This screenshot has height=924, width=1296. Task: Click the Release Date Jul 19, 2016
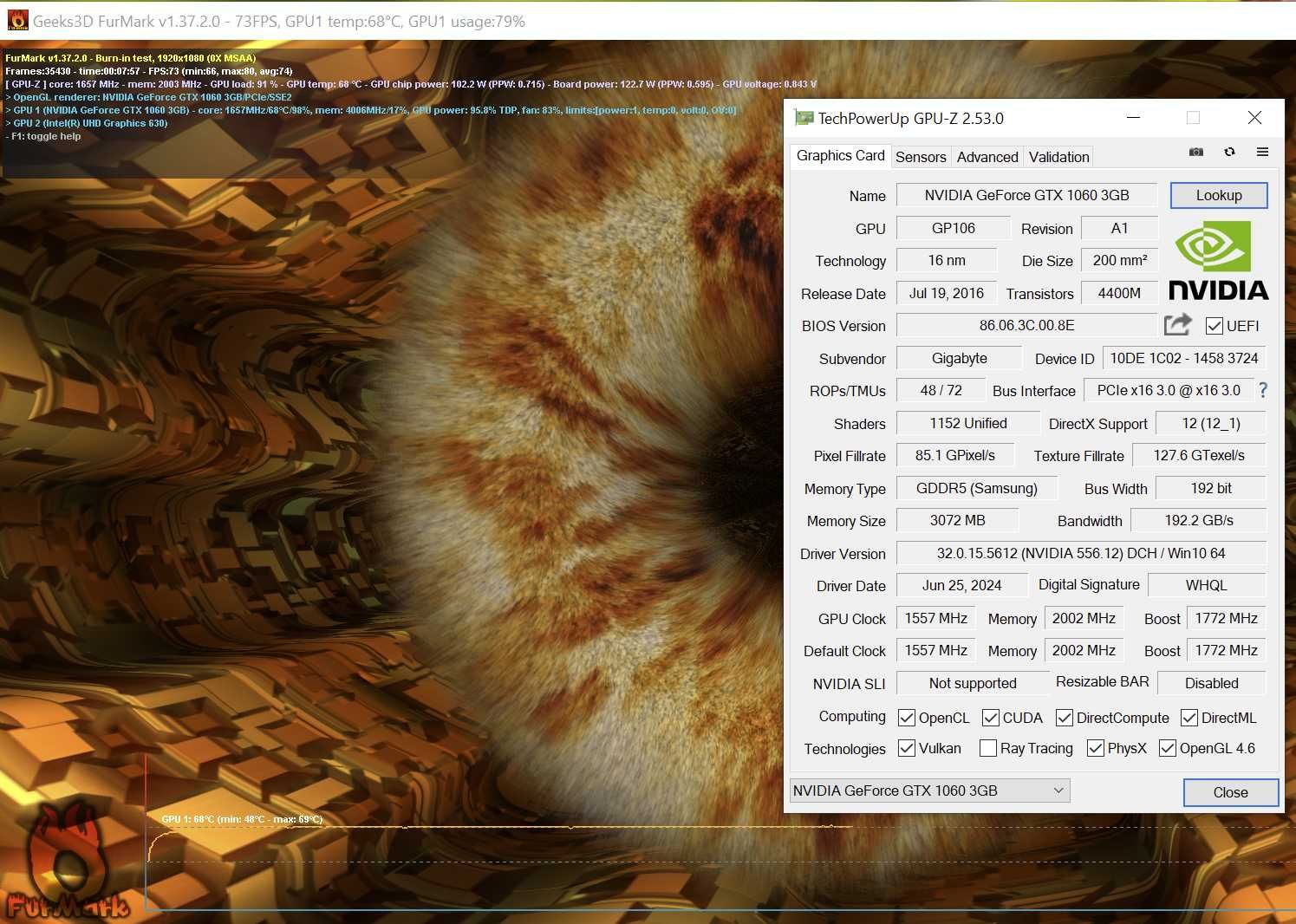point(947,293)
